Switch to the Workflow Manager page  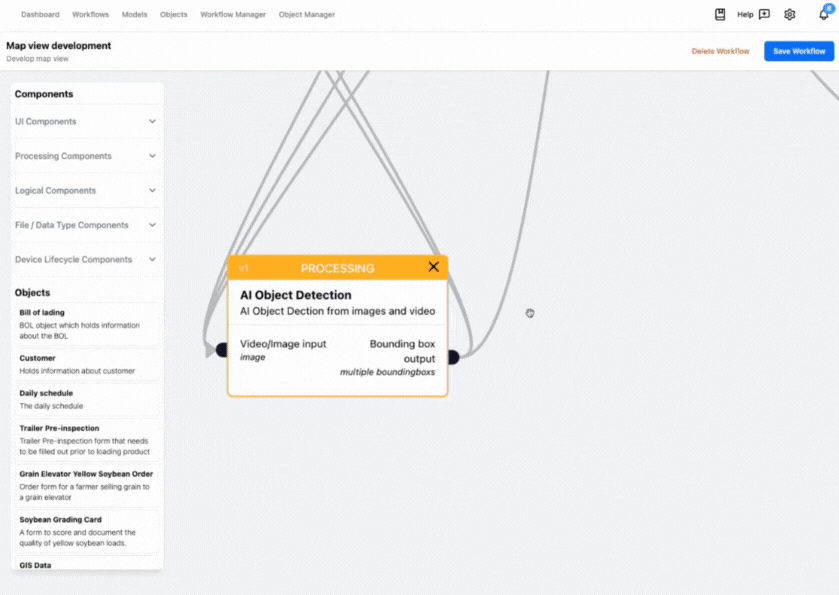click(x=232, y=14)
